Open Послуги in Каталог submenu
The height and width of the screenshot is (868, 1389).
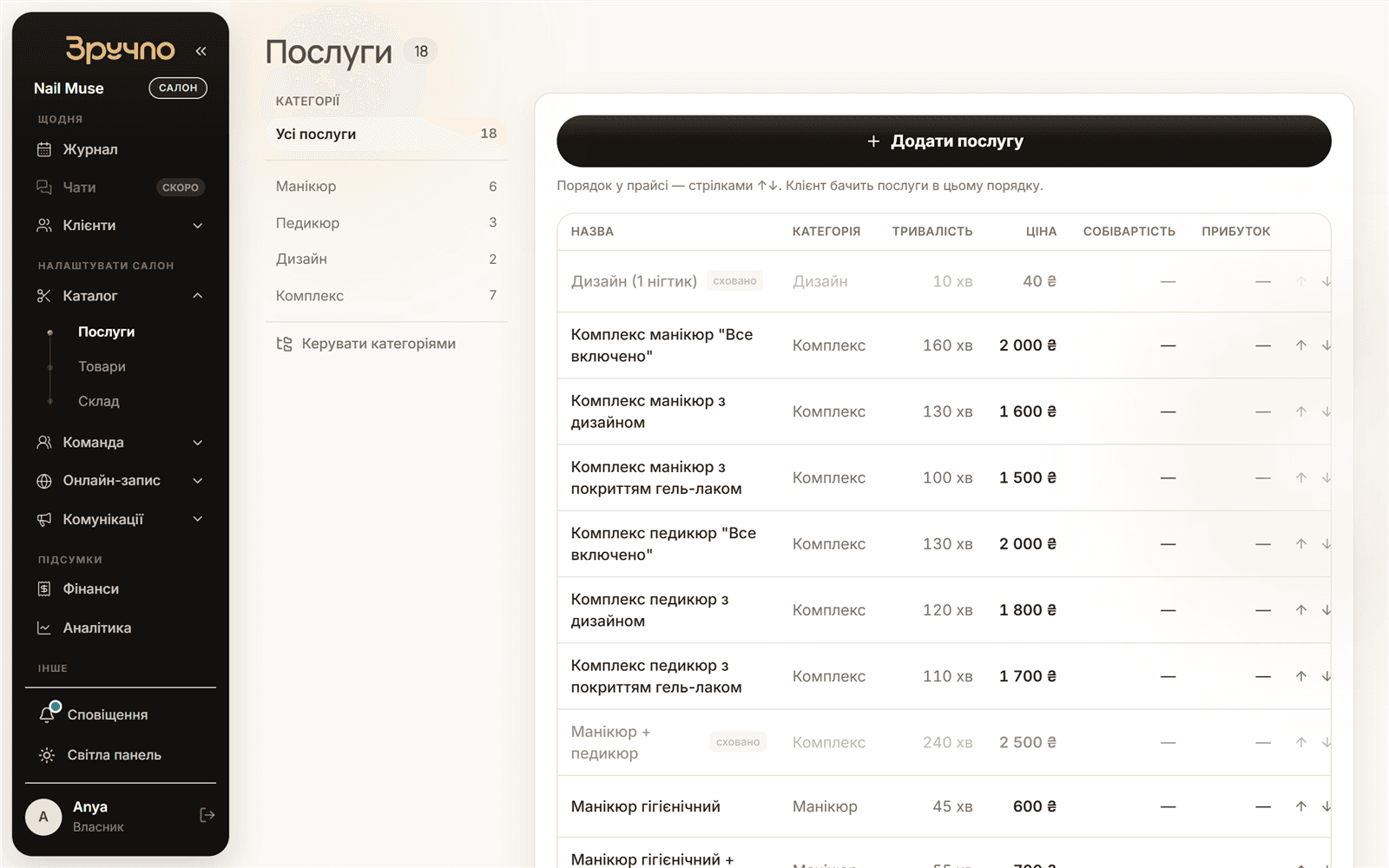[106, 332]
